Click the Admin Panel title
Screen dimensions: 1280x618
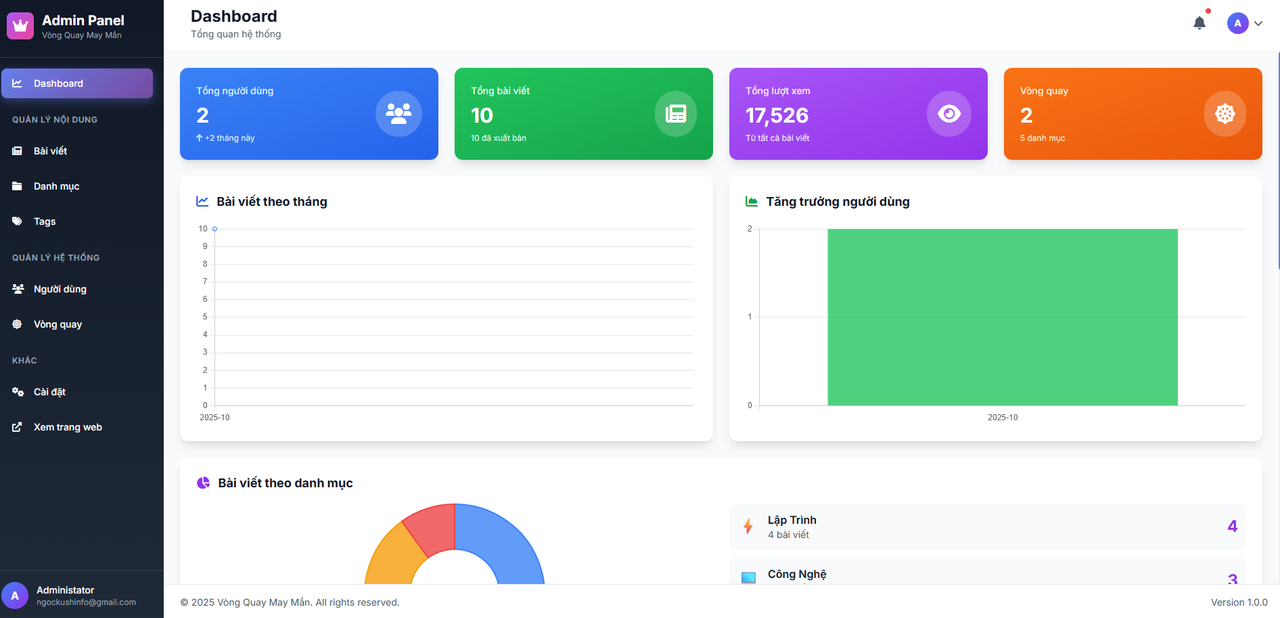(x=83, y=20)
